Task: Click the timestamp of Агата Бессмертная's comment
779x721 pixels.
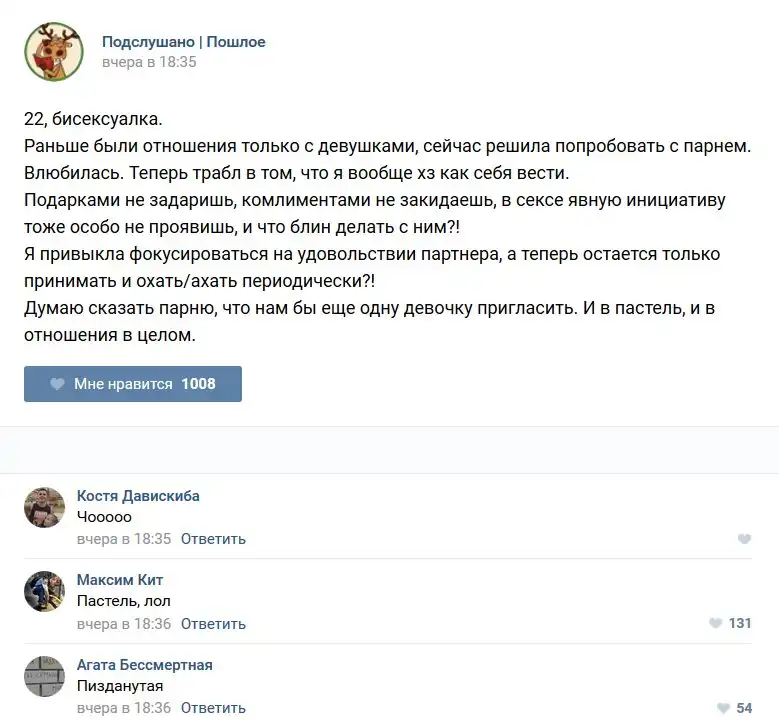Action: (x=124, y=708)
